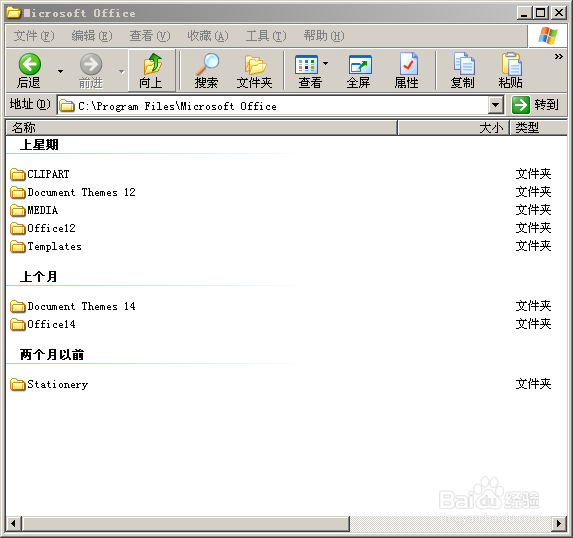The width and height of the screenshot is (573, 538).
Task: Go up one folder with 向上 icon
Action: point(152,64)
